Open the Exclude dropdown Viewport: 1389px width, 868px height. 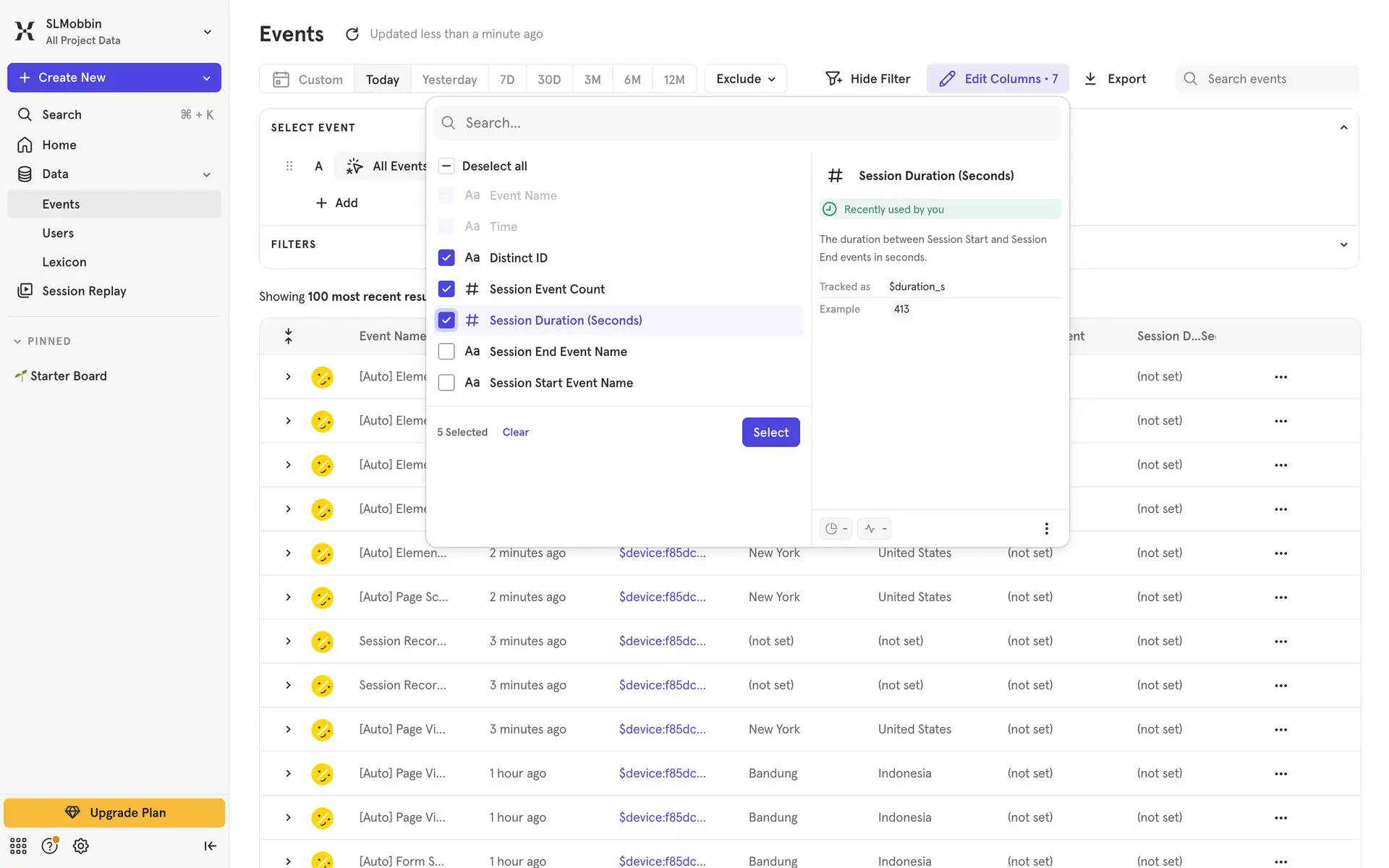745,79
